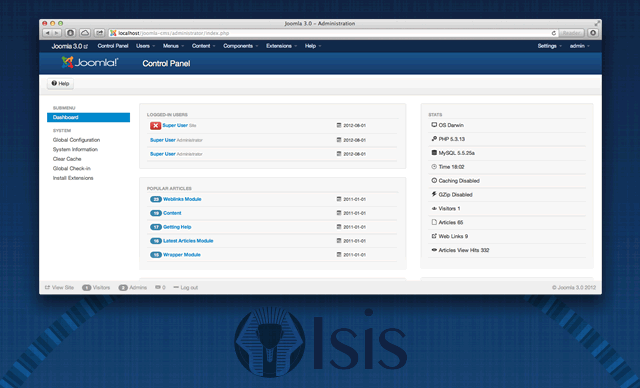Click the Joomla! logo in the header
This screenshot has width=640, height=388.
point(90,62)
